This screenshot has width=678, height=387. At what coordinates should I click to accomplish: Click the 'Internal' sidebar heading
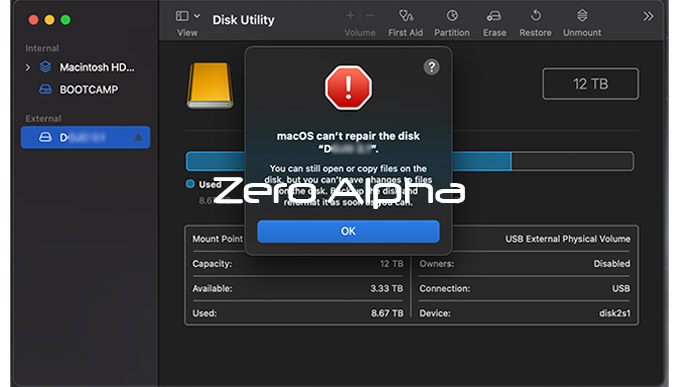42,48
